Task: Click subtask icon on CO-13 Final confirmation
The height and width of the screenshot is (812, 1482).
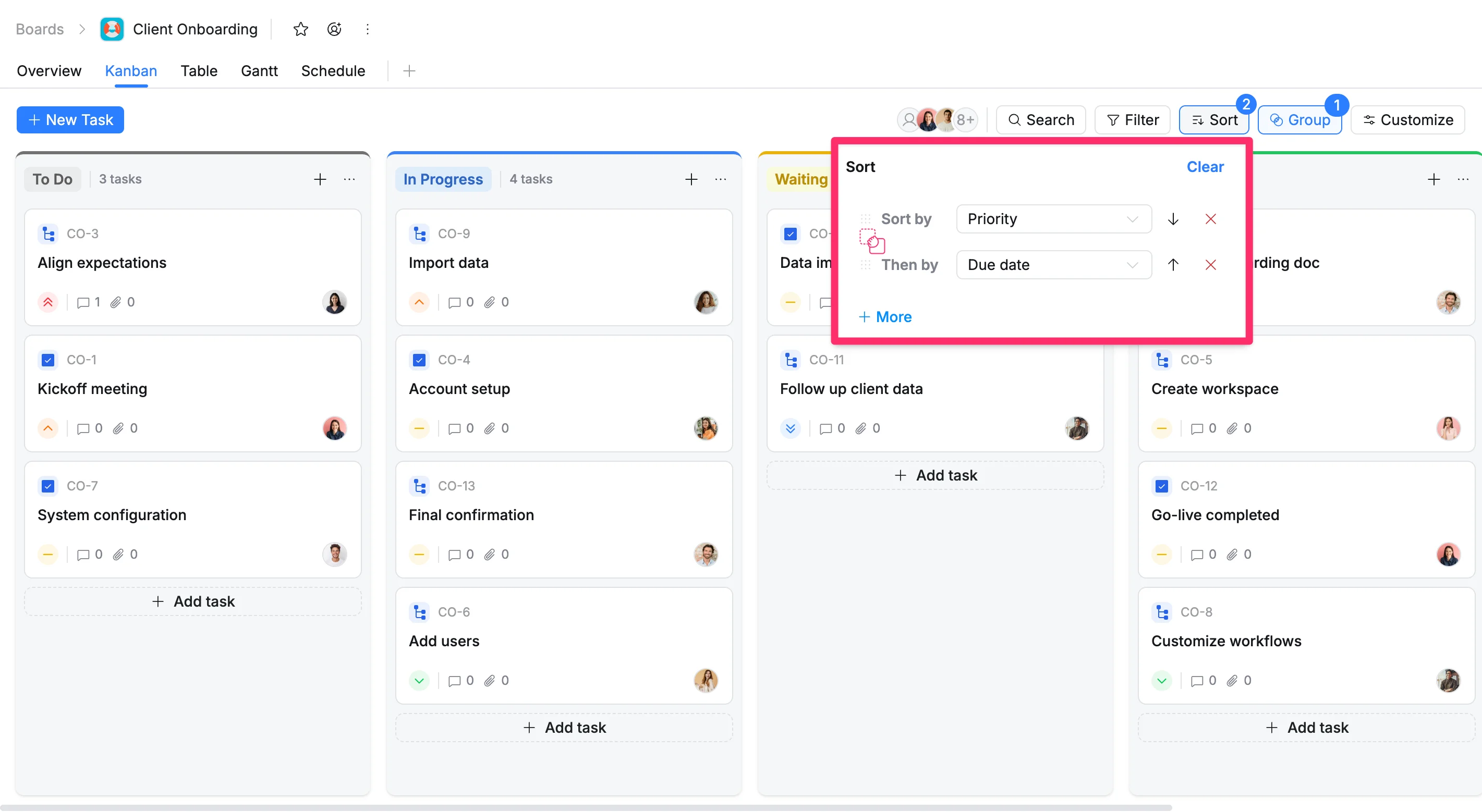Action: (419, 486)
